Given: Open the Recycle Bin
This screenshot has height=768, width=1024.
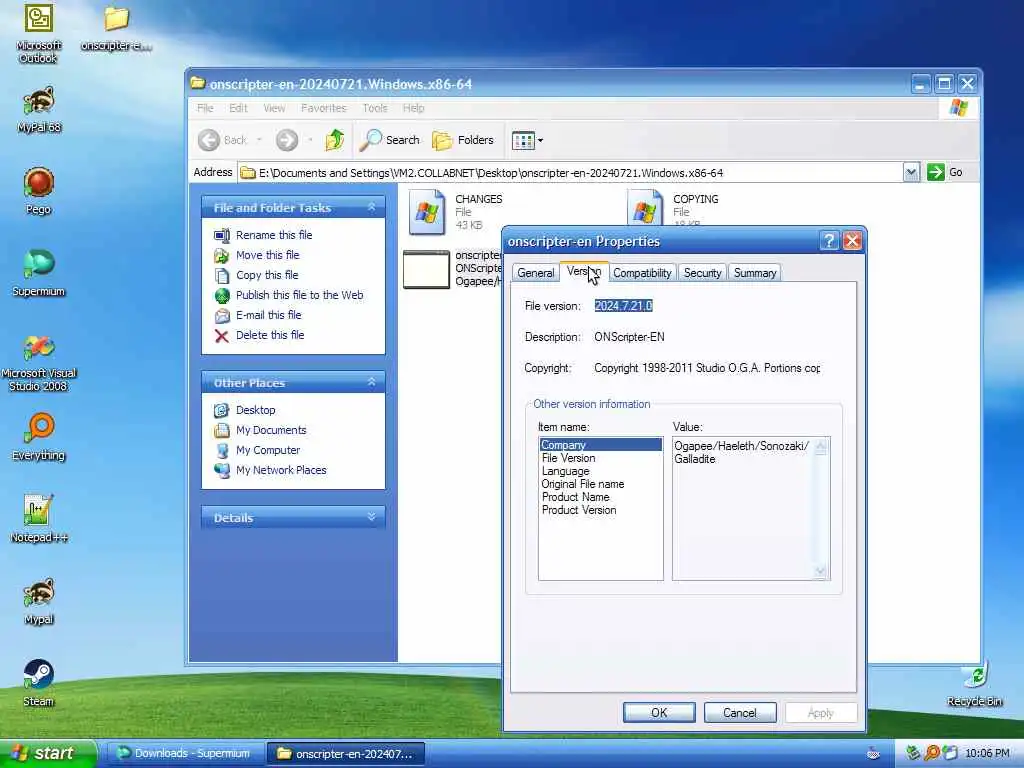Looking at the screenshot, I should pos(974,683).
